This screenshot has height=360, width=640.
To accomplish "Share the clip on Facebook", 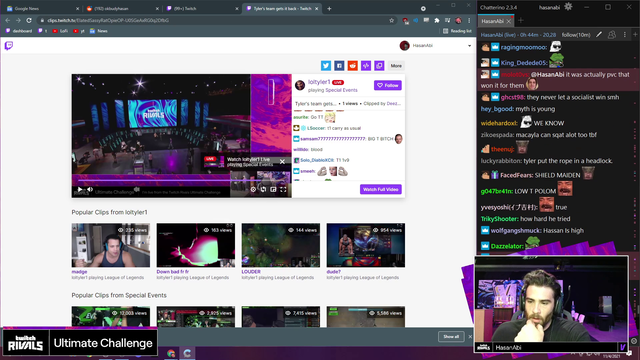I will [x=339, y=66].
